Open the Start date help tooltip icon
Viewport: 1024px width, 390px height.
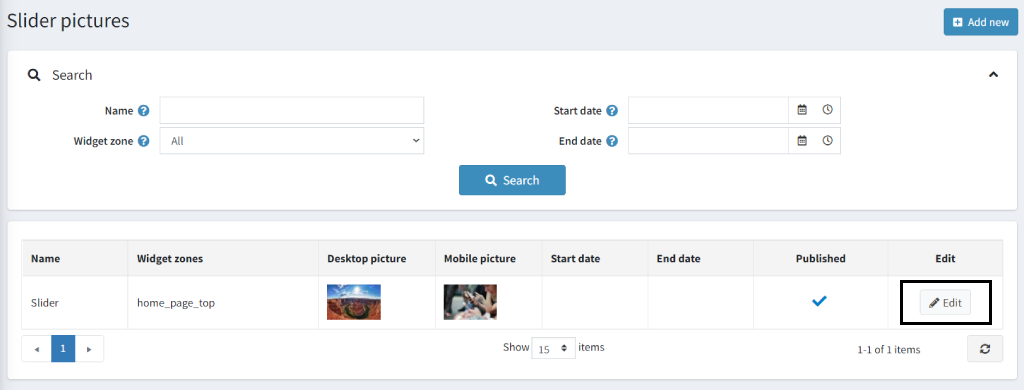tap(612, 110)
